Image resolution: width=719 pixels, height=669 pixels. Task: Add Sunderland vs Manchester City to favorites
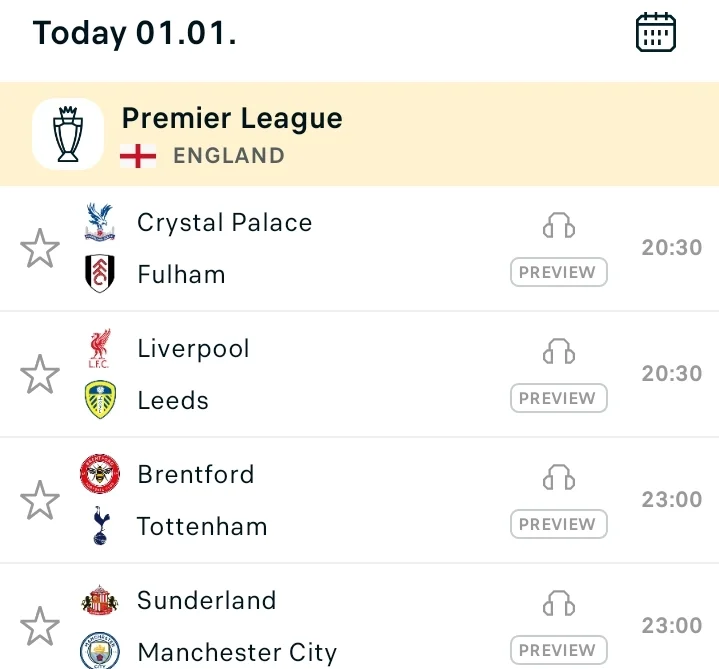[x=40, y=626]
